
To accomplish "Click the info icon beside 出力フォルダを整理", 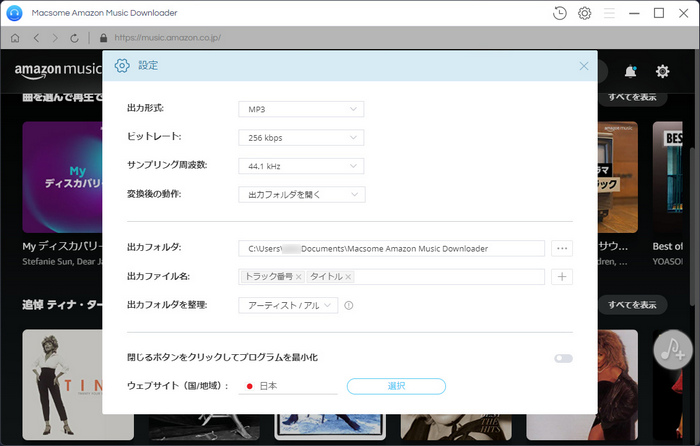I will pos(349,305).
